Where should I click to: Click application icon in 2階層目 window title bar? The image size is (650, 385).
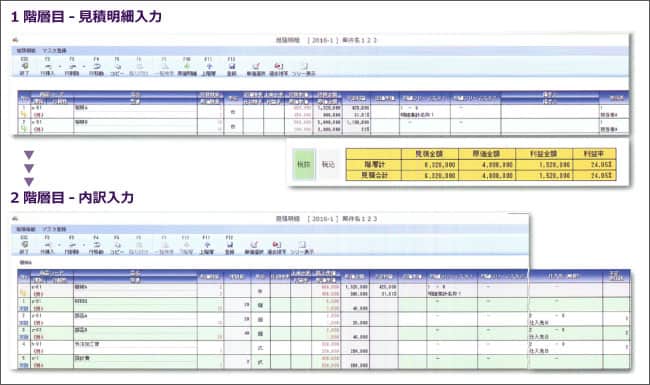(x=15, y=218)
